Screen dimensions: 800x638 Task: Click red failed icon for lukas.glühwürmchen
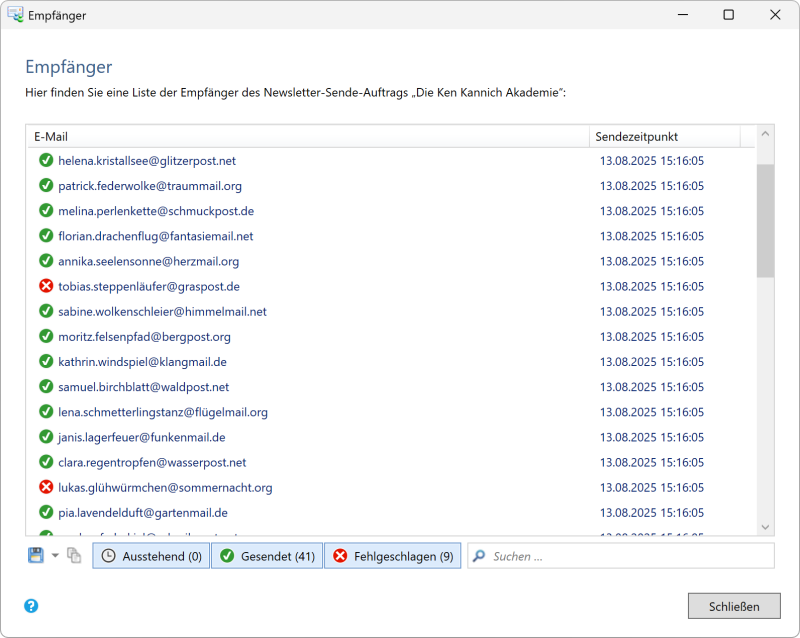click(46, 488)
